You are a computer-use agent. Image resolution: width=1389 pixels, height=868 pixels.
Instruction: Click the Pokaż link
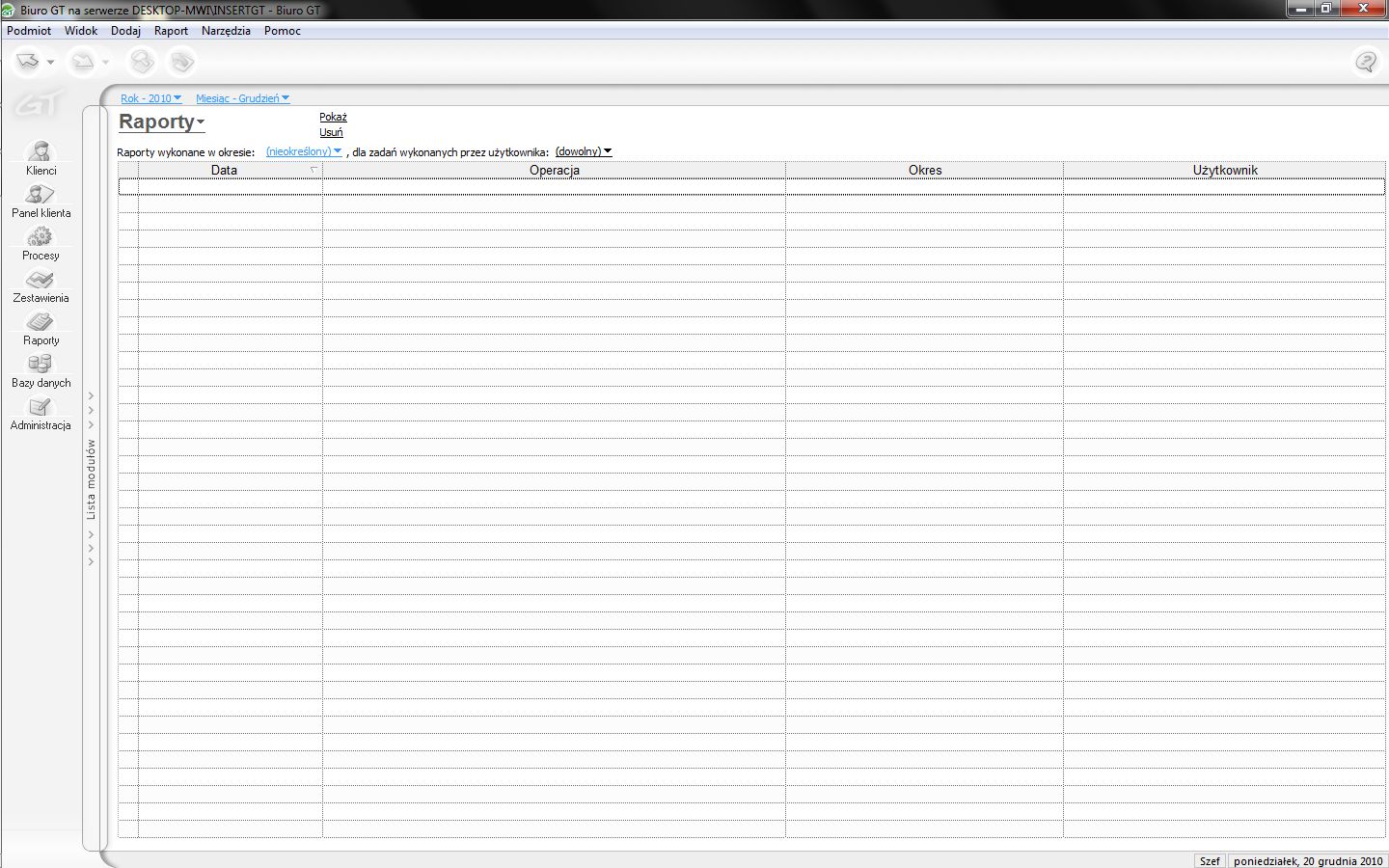(x=333, y=117)
